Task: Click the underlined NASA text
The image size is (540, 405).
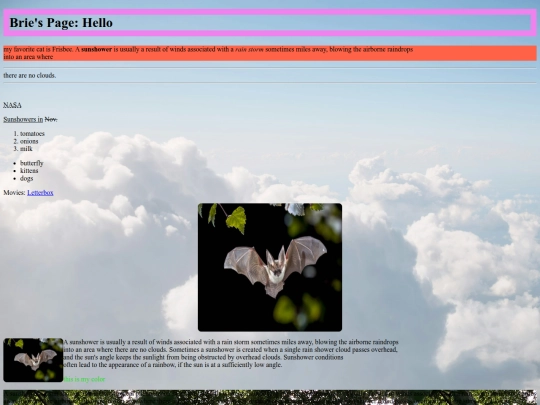Action: (12, 105)
